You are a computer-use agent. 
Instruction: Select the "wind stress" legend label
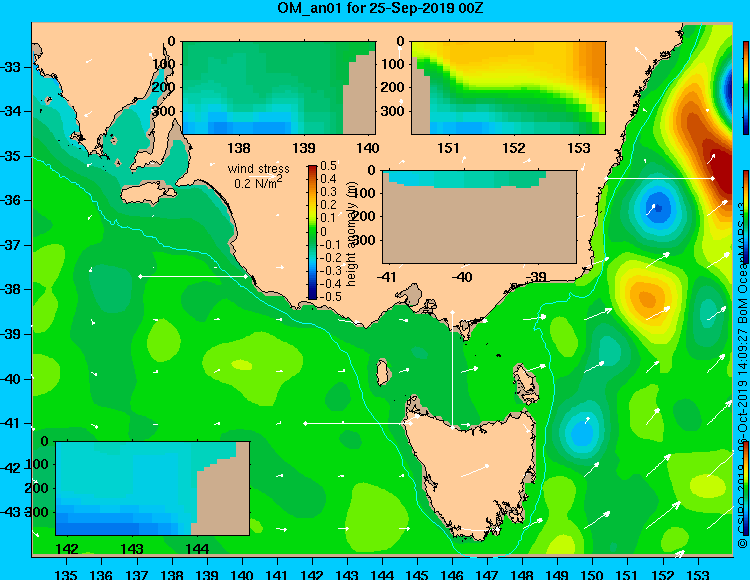point(258,169)
